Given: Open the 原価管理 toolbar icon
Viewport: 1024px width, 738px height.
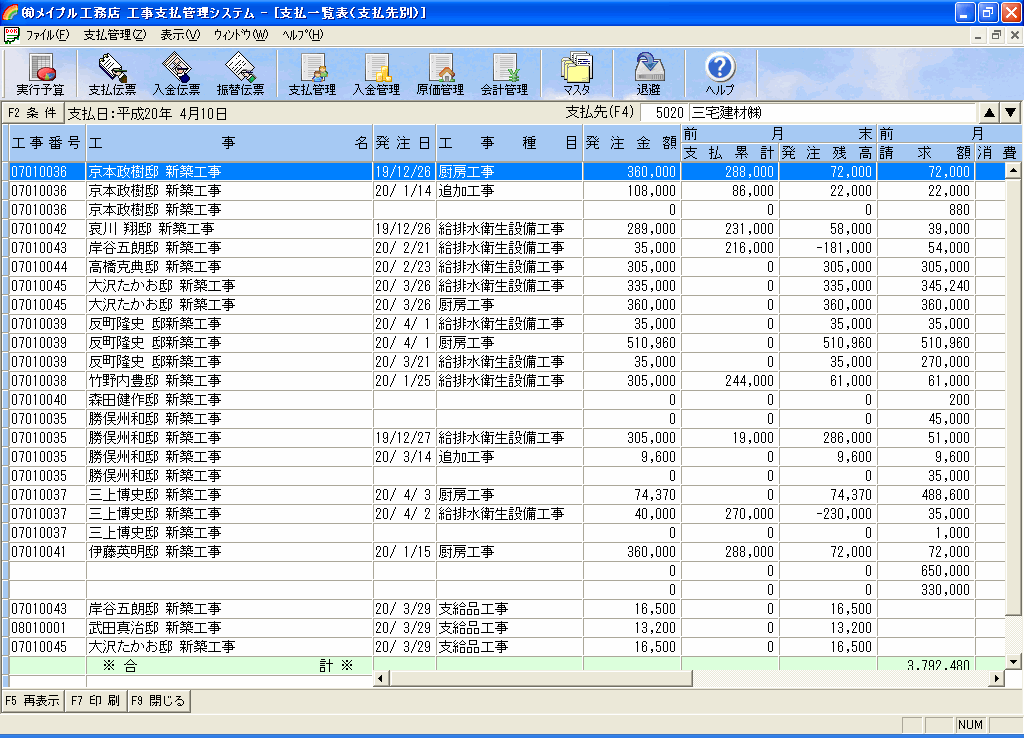Looking at the screenshot, I should click(x=440, y=74).
